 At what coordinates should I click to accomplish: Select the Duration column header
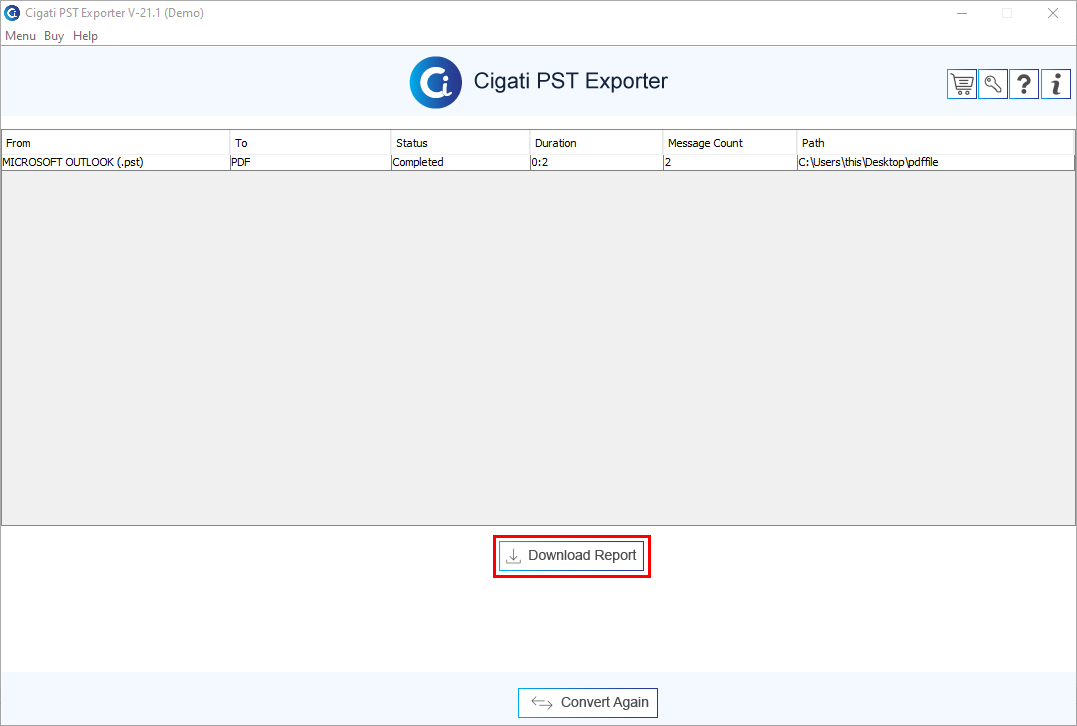pos(596,143)
